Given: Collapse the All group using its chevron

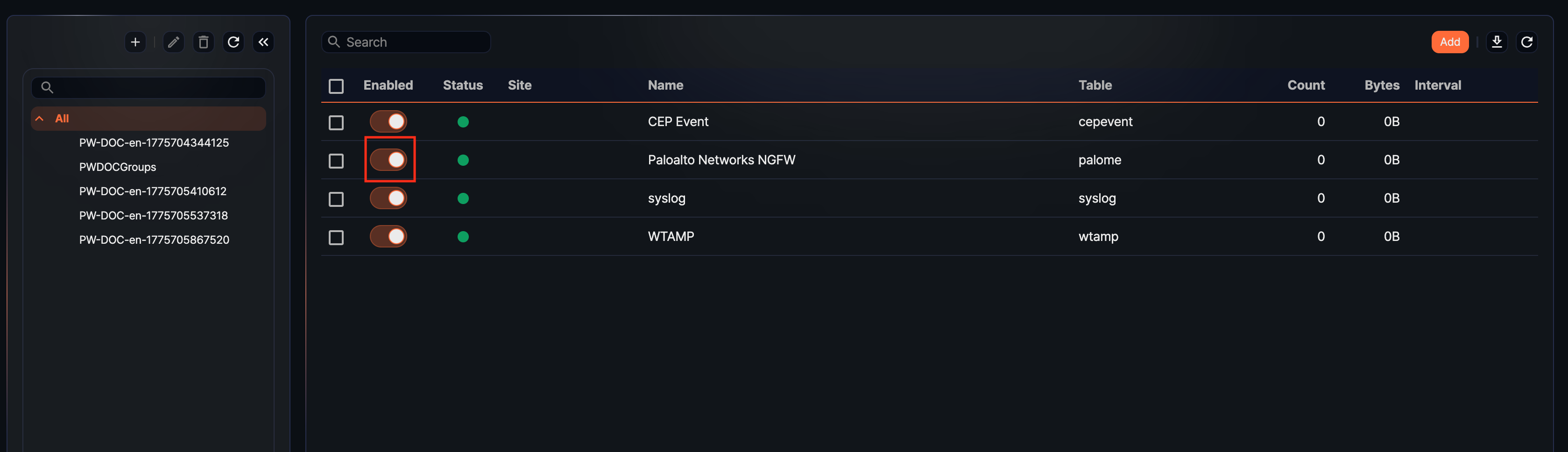Looking at the screenshot, I should [40, 118].
